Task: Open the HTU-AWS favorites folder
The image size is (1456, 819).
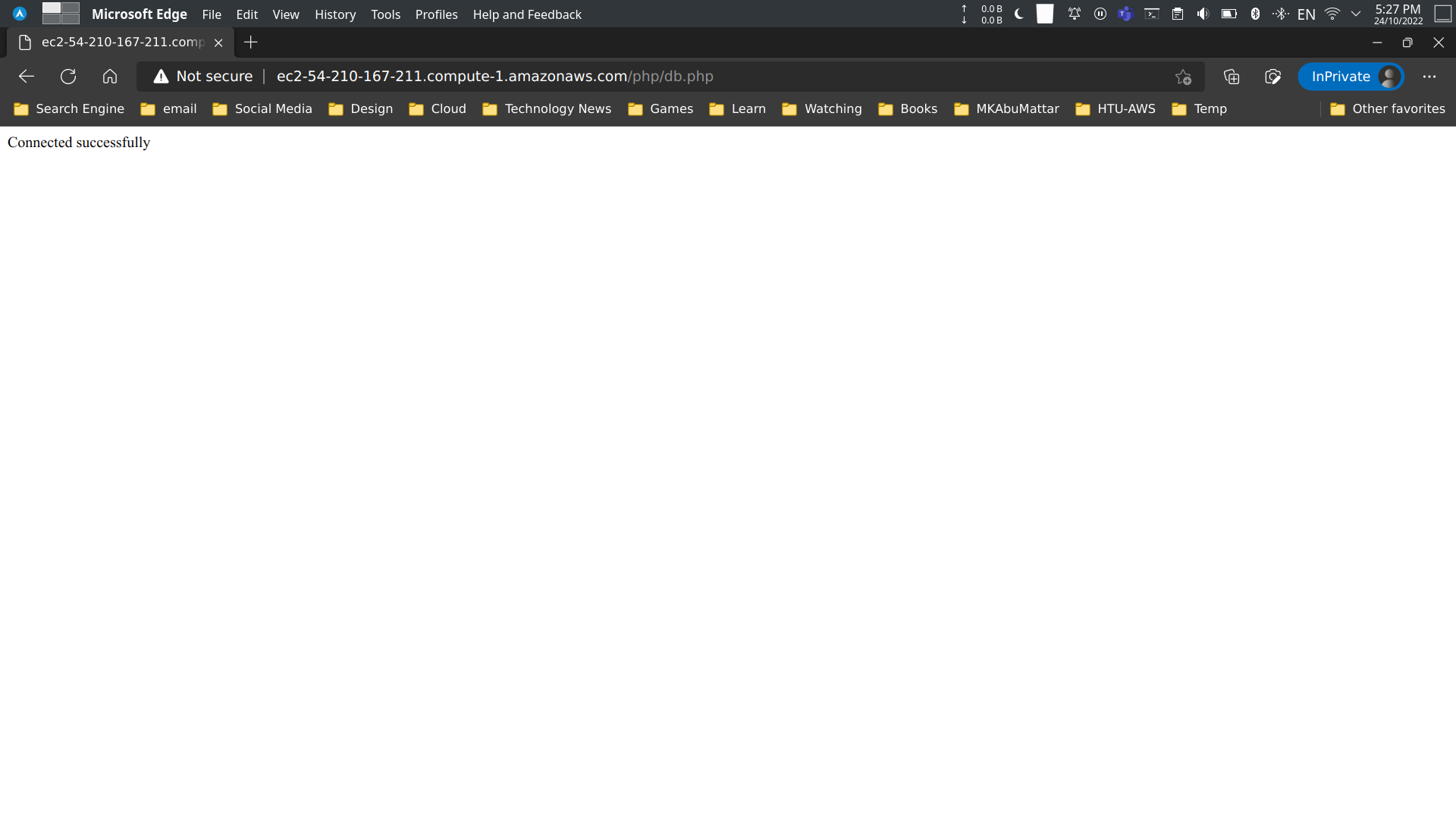Action: tap(1116, 108)
